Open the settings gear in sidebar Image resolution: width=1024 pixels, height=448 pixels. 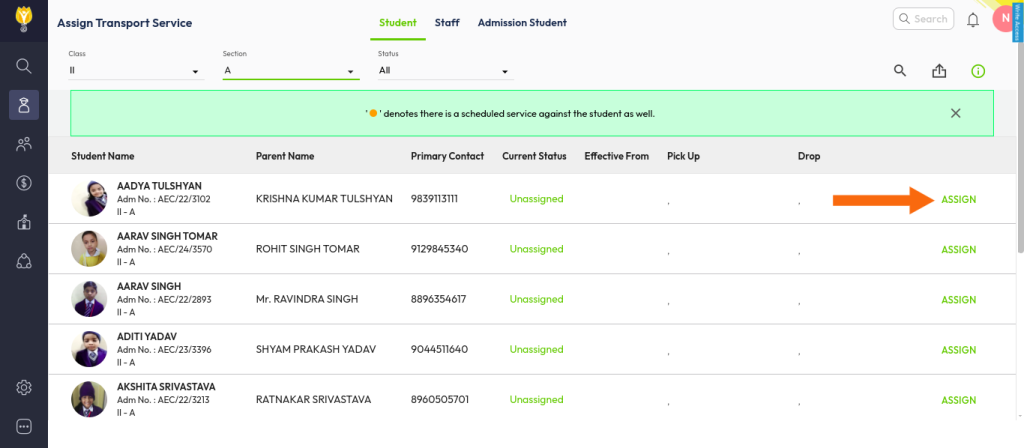tap(24, 388)
